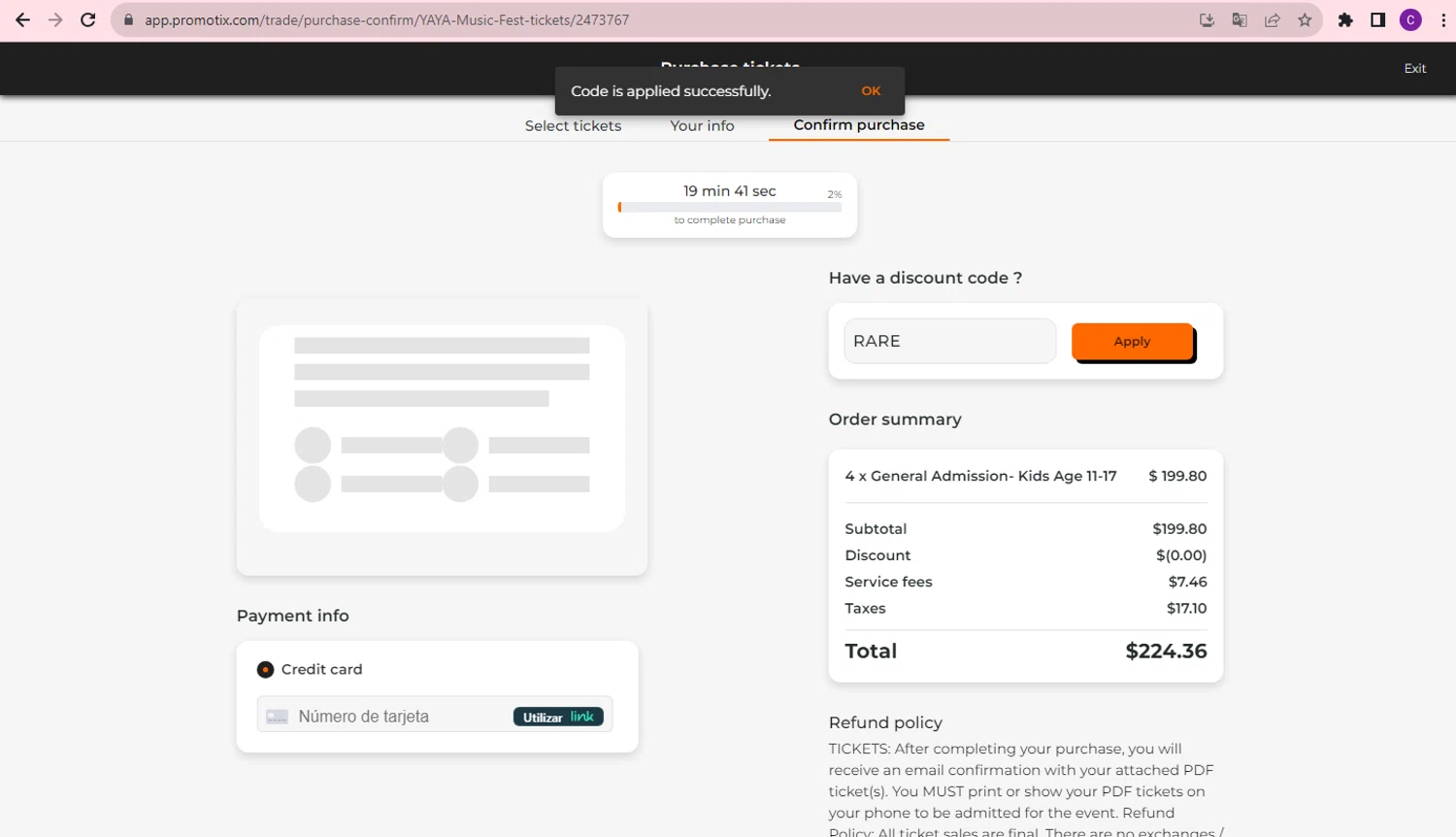
Task: Click the 4 x General Admission line item
Action: tap(1026, 476)
